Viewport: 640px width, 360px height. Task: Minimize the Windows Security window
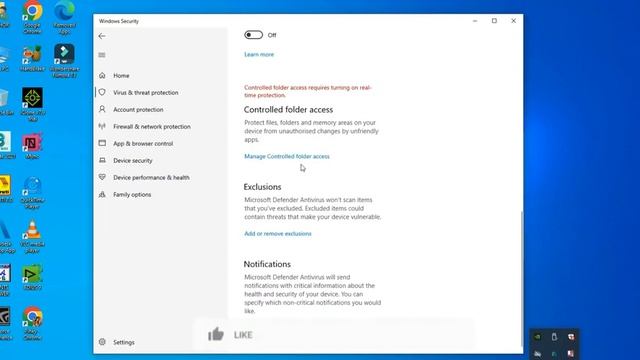(x=475, y=21)
